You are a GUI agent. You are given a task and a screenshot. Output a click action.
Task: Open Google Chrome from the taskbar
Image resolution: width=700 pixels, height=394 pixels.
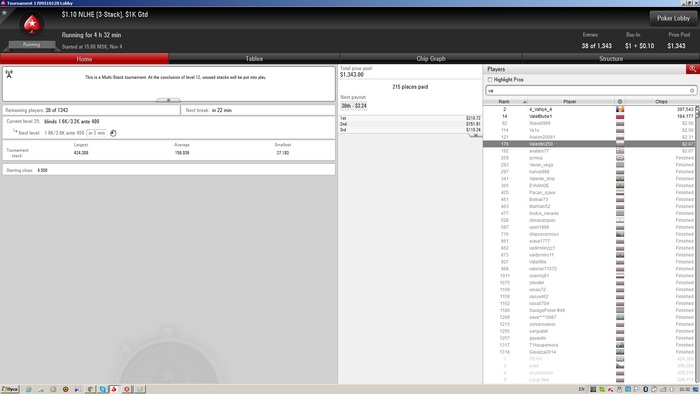click(90, 390)
